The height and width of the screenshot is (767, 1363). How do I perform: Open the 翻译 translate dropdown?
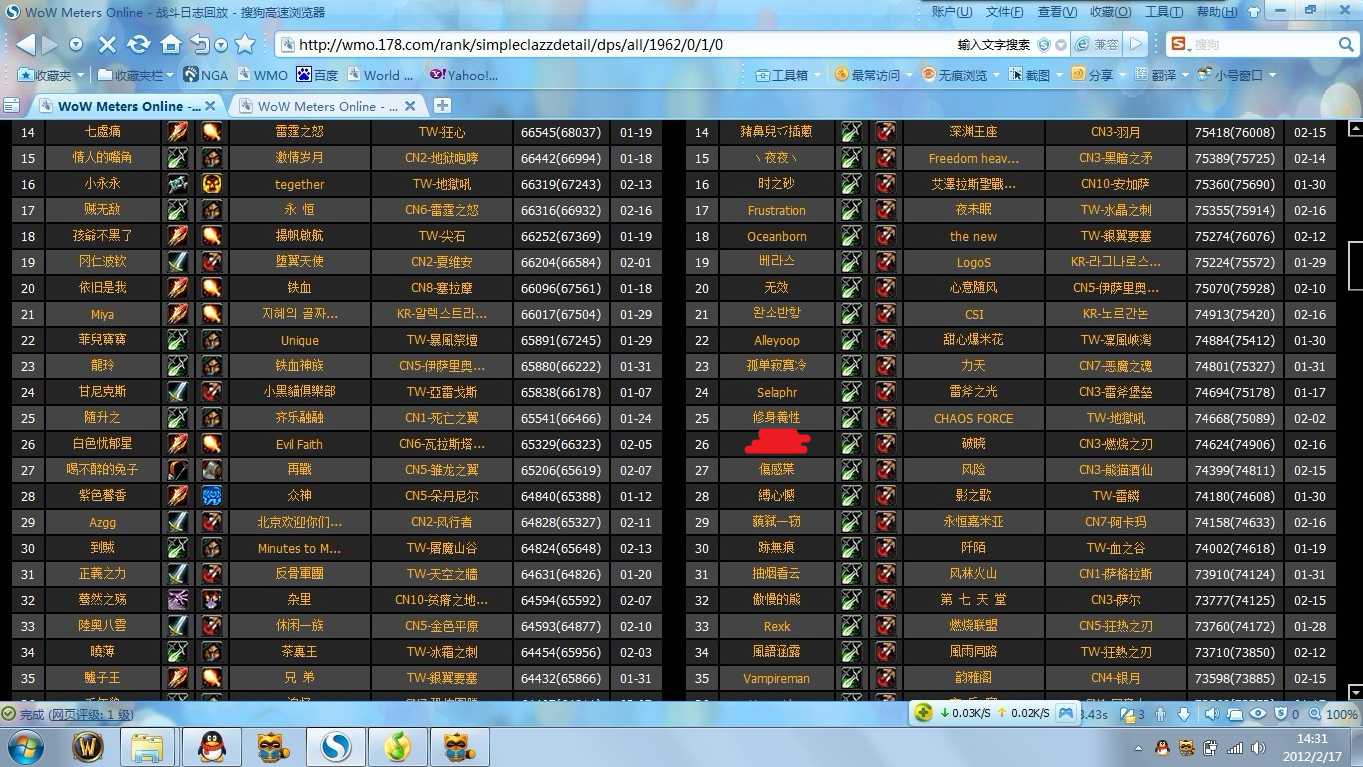point(1185,75)
